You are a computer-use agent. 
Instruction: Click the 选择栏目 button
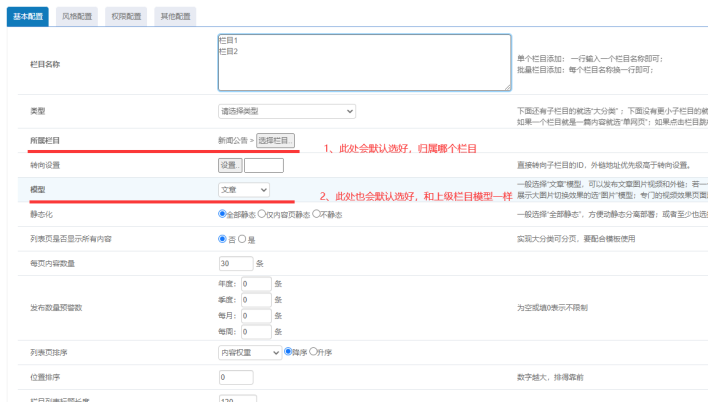(275, 140)
